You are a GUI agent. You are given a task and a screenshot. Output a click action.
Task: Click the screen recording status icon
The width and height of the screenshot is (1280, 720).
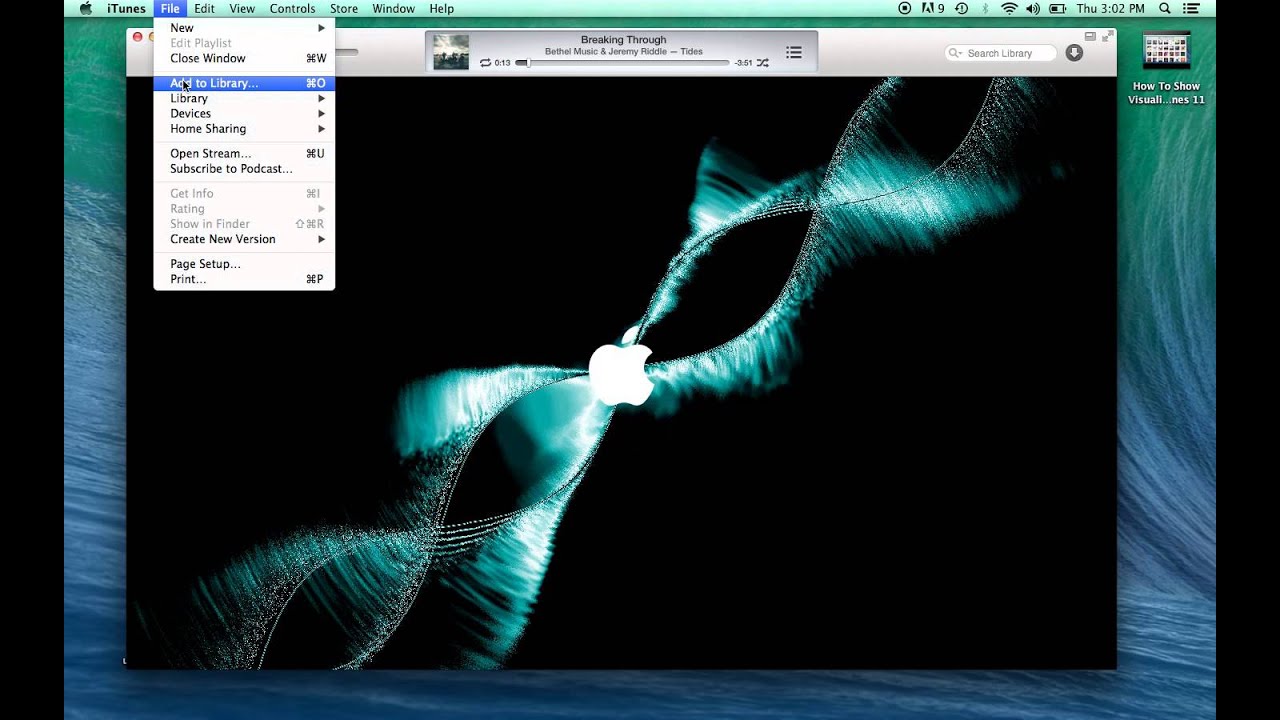905,9
